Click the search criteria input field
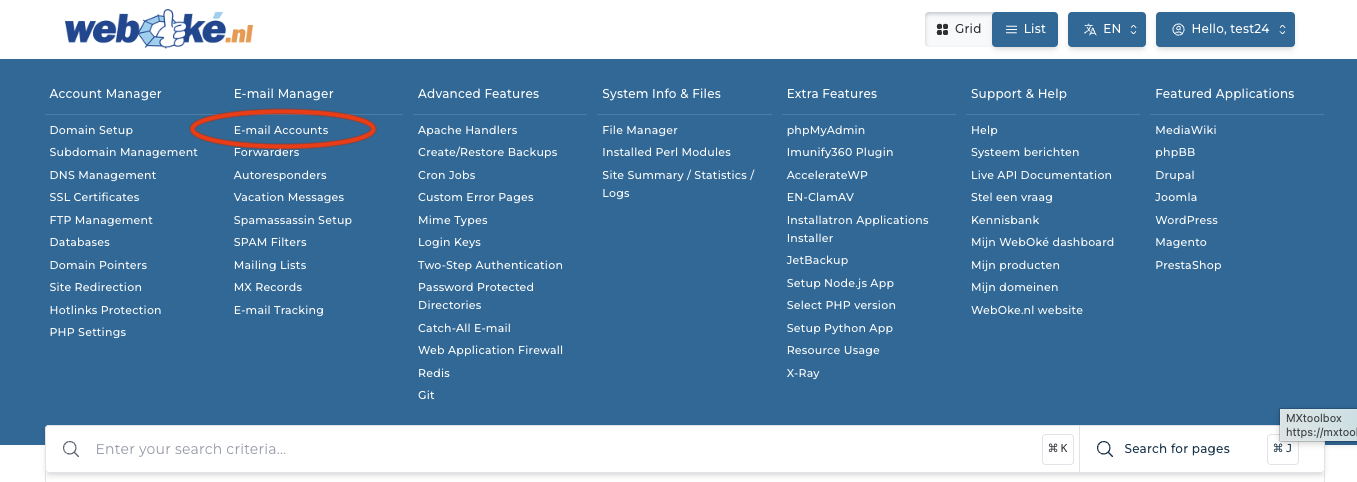The image size is (1357, 482). [x=560, y=449]
